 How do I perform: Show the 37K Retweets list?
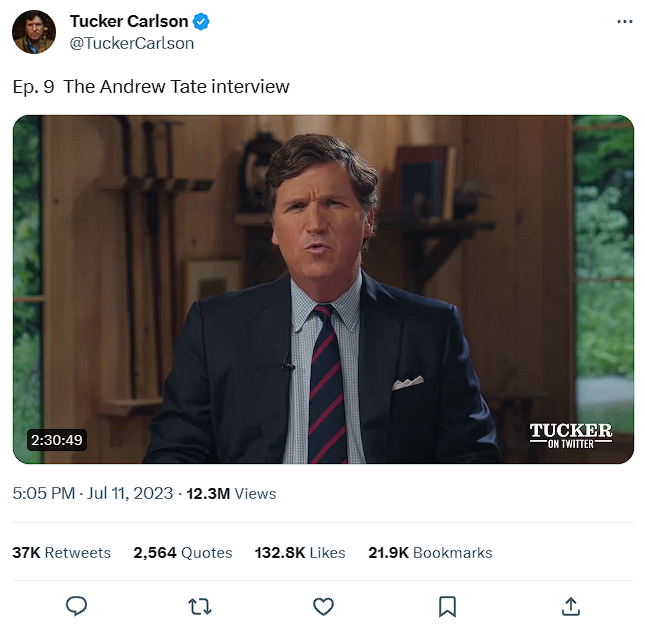[x=62, y=552]
